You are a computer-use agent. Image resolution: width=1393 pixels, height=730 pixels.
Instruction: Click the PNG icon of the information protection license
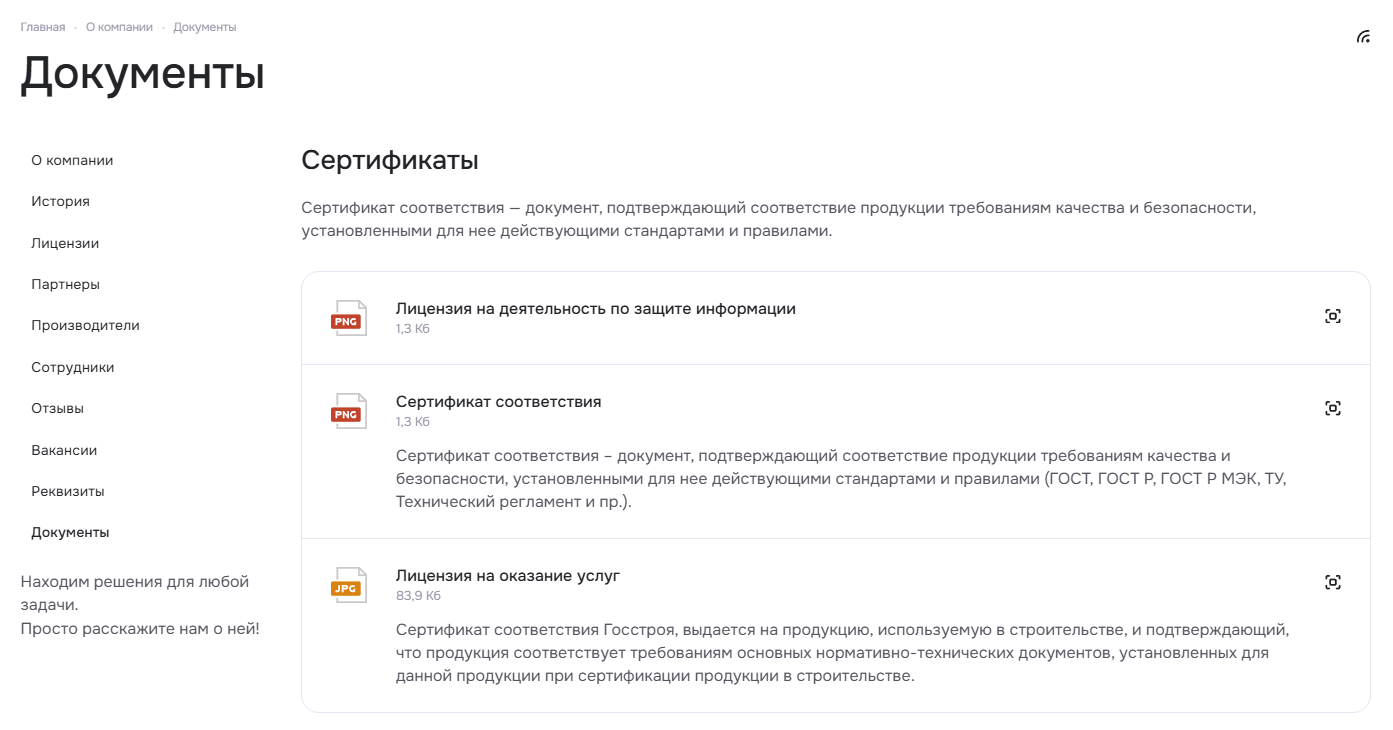tap(349, 318)
